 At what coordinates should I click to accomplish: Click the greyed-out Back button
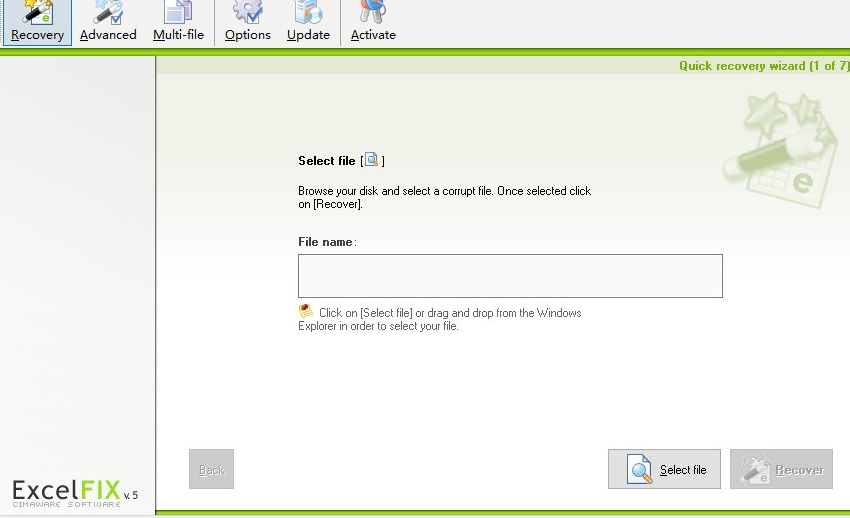(x=211, y=469)
